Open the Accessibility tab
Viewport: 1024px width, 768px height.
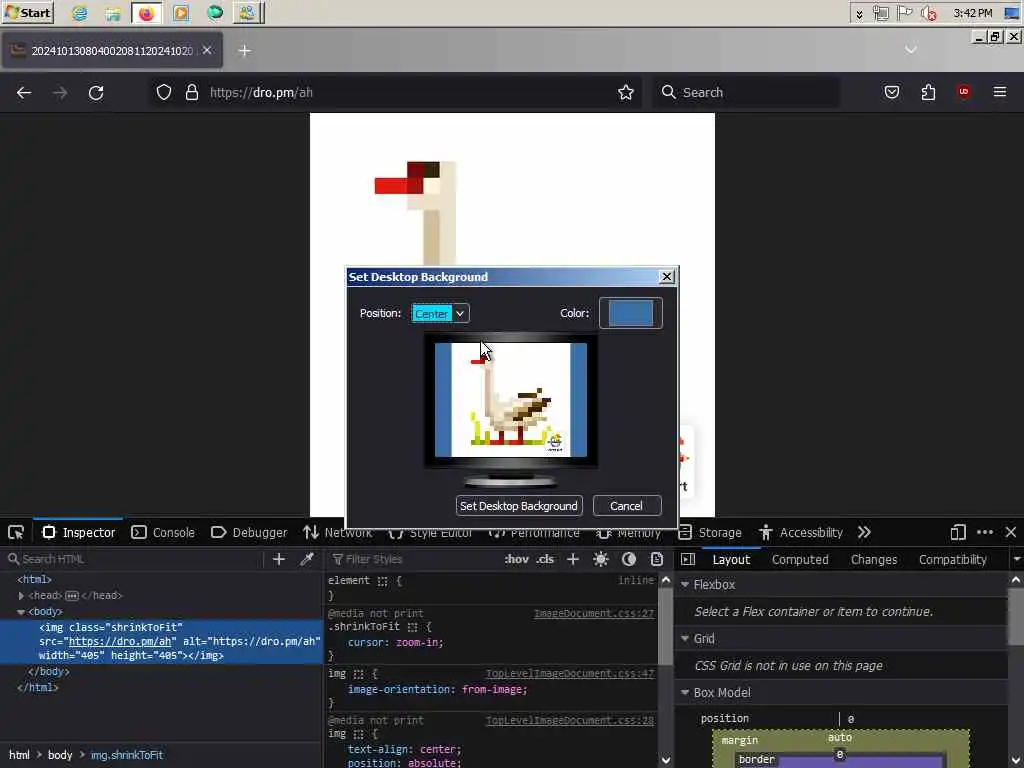coord(801,532)
